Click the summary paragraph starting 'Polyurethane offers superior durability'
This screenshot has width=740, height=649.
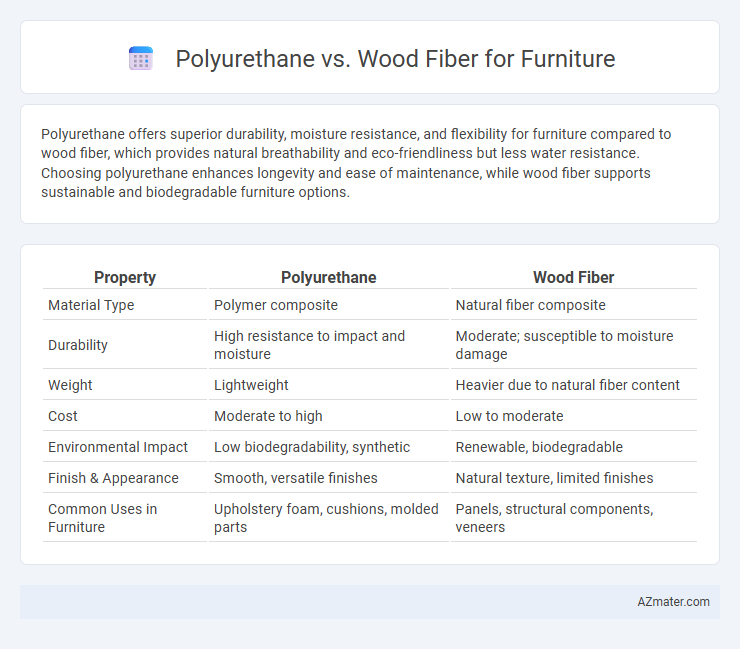click(x=356, y=163)
